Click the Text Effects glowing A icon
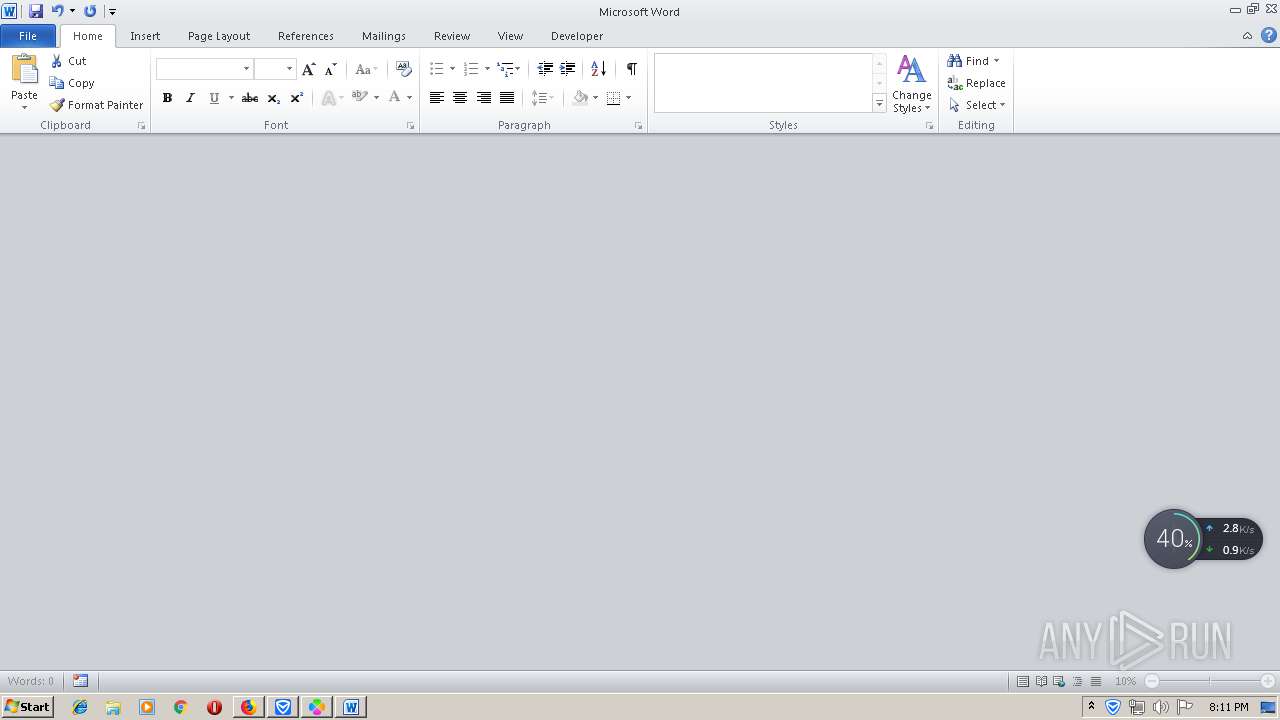The height and width of the screenshot is (720, 1280). [x=328, y=98]
